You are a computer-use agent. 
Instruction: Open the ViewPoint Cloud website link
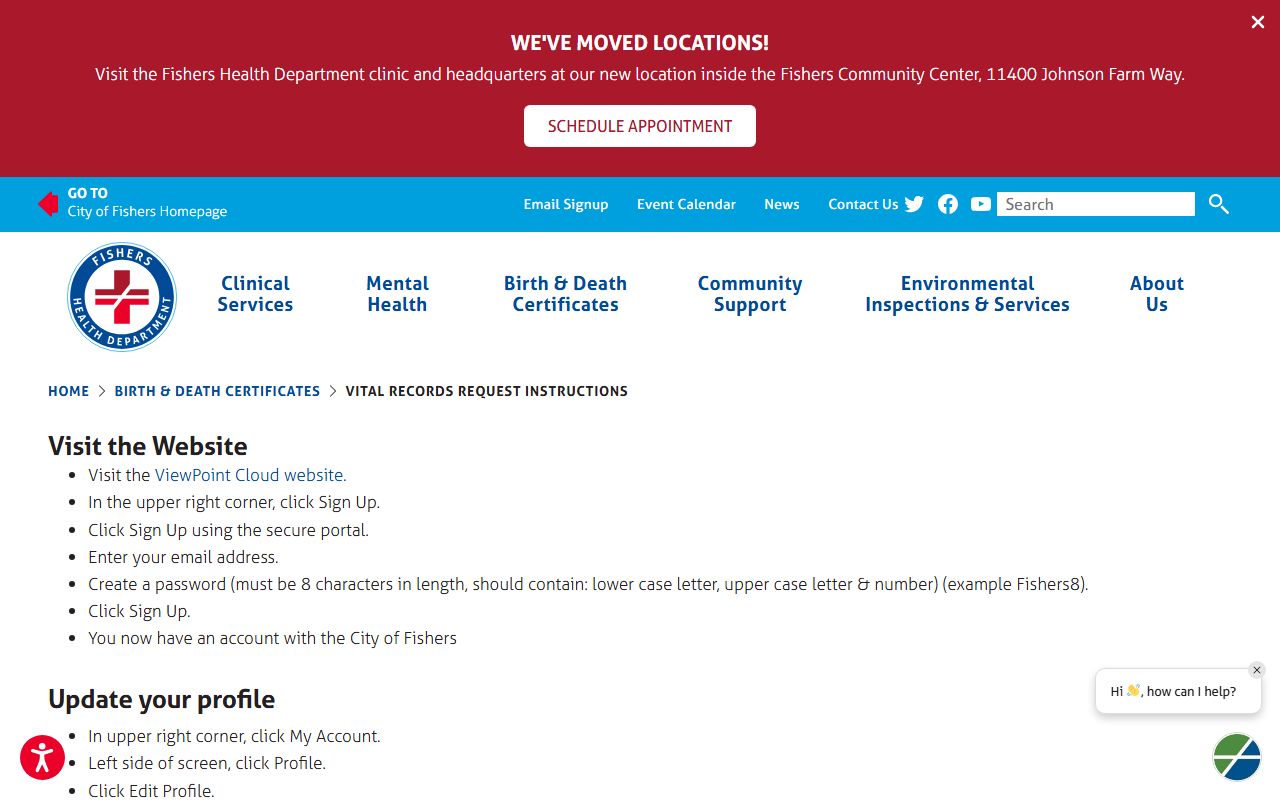(x=251, y=475)
